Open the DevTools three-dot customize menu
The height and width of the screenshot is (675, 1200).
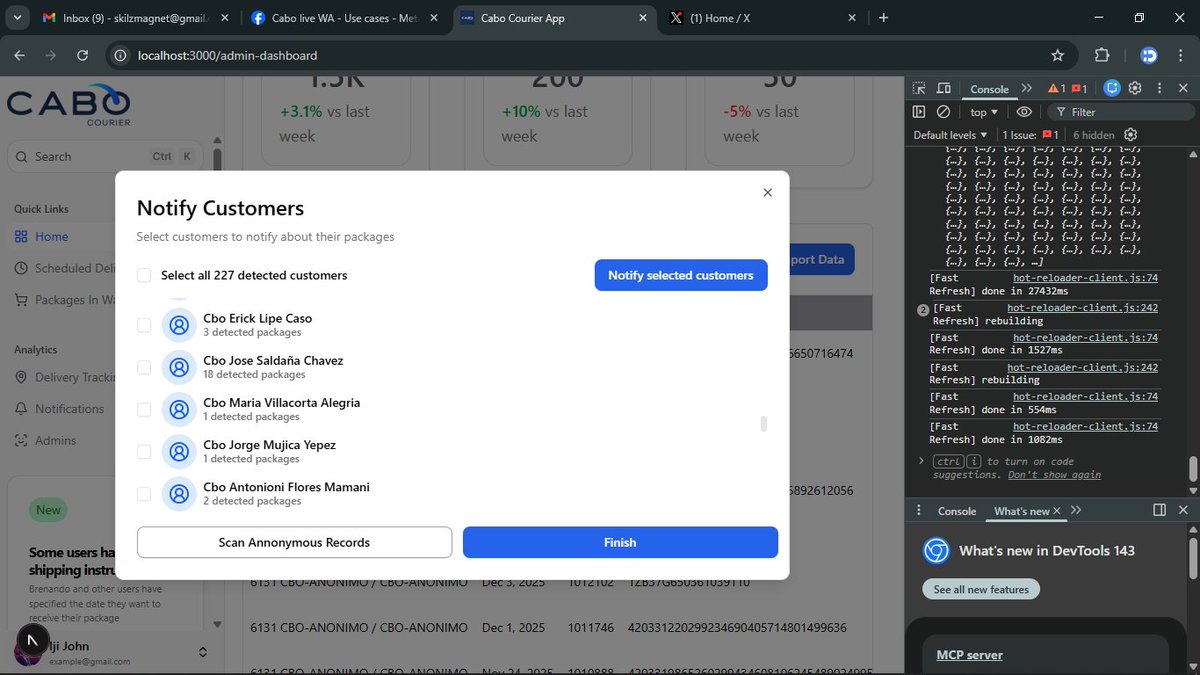coord(1158,88)
